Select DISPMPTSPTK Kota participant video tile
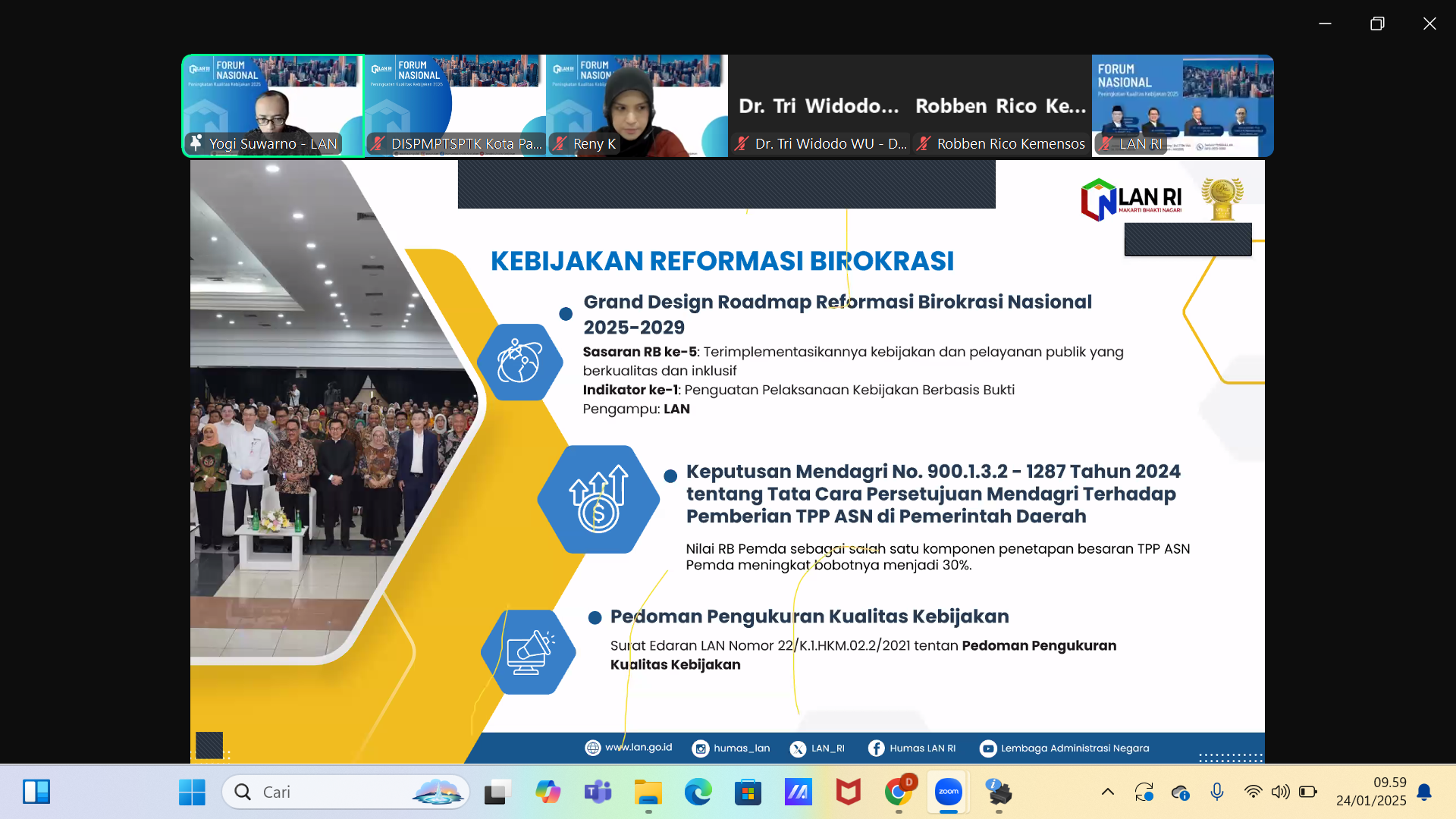1456x819 pixels. [455, 99]
